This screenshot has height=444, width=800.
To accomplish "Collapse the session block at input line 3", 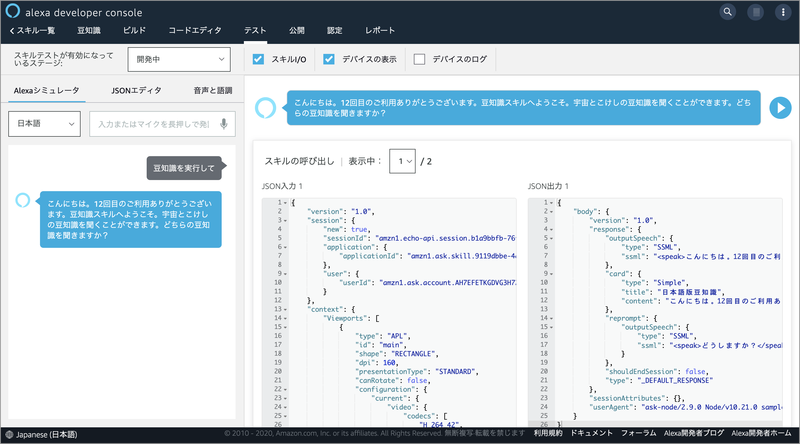I will [285, 221].
